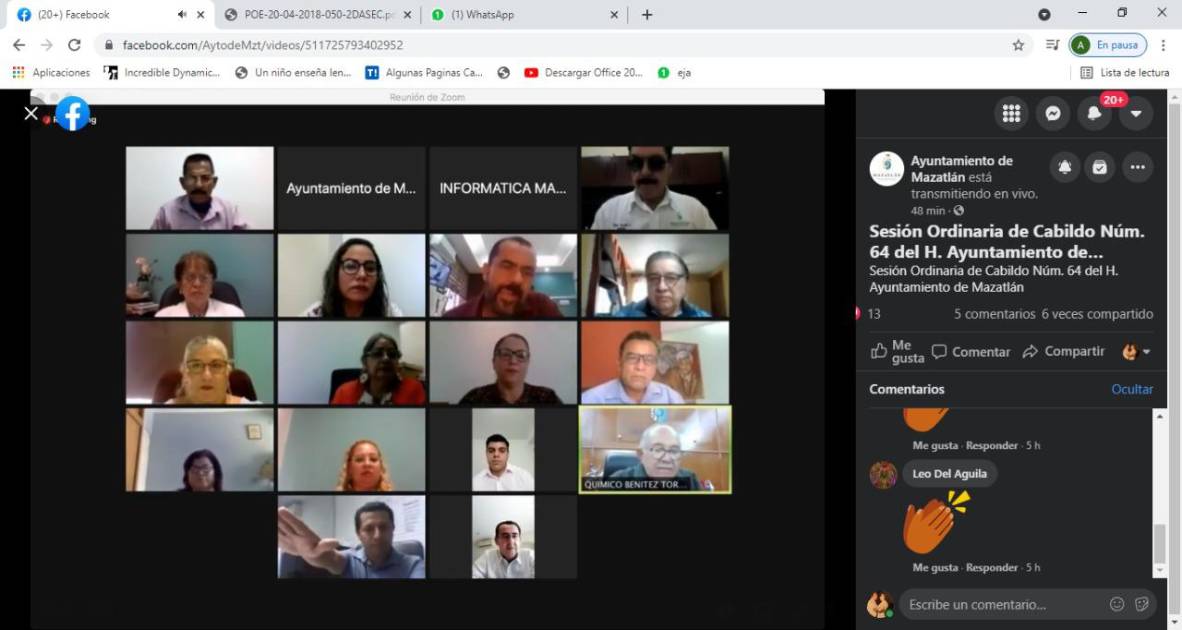Click Ocultar to hide the comments

coord(1132,389)
